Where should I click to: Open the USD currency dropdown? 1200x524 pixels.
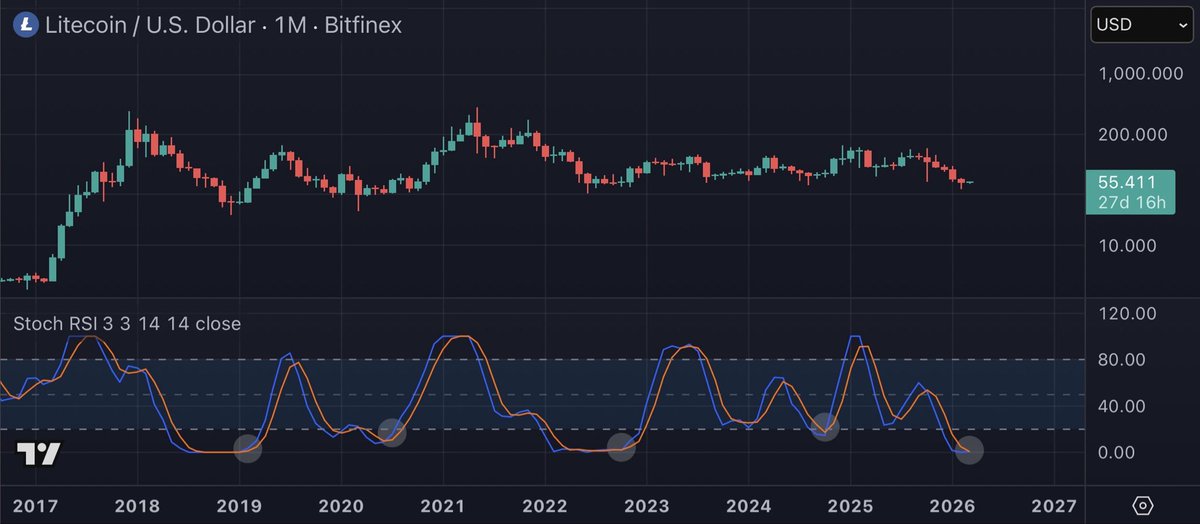[x=1140, y=25]
